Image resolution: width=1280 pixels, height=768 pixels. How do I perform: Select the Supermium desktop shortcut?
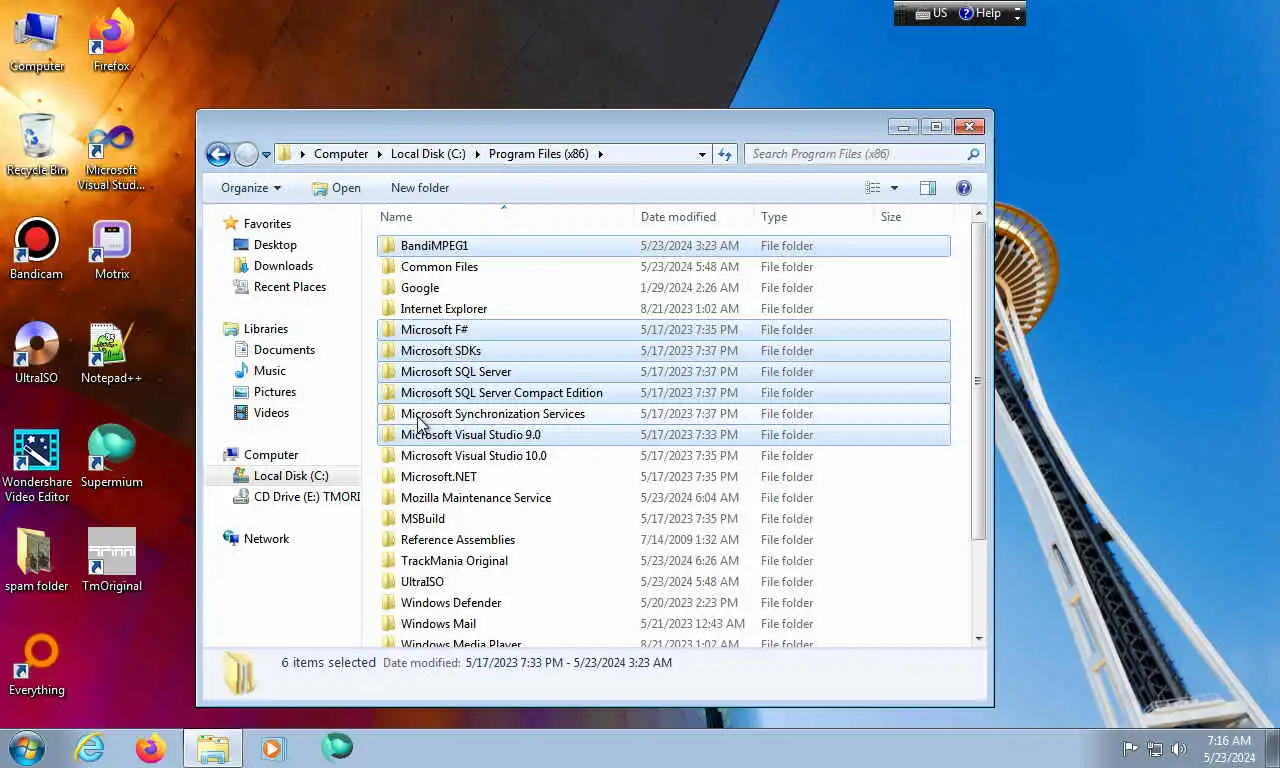pos(111,458)
